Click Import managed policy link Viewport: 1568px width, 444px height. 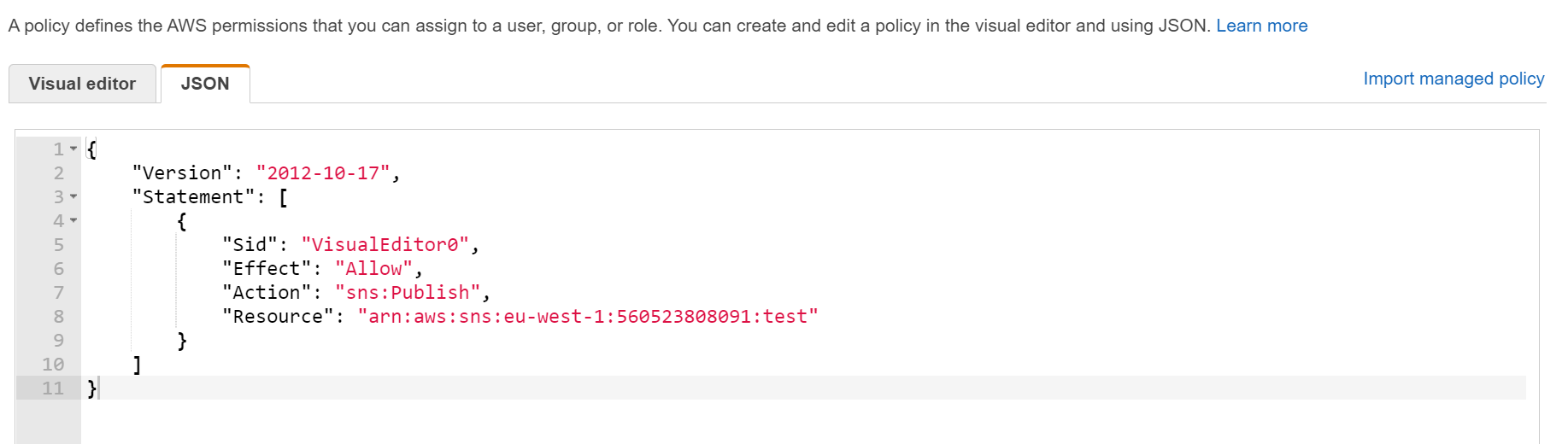(x=1453, y=79)
